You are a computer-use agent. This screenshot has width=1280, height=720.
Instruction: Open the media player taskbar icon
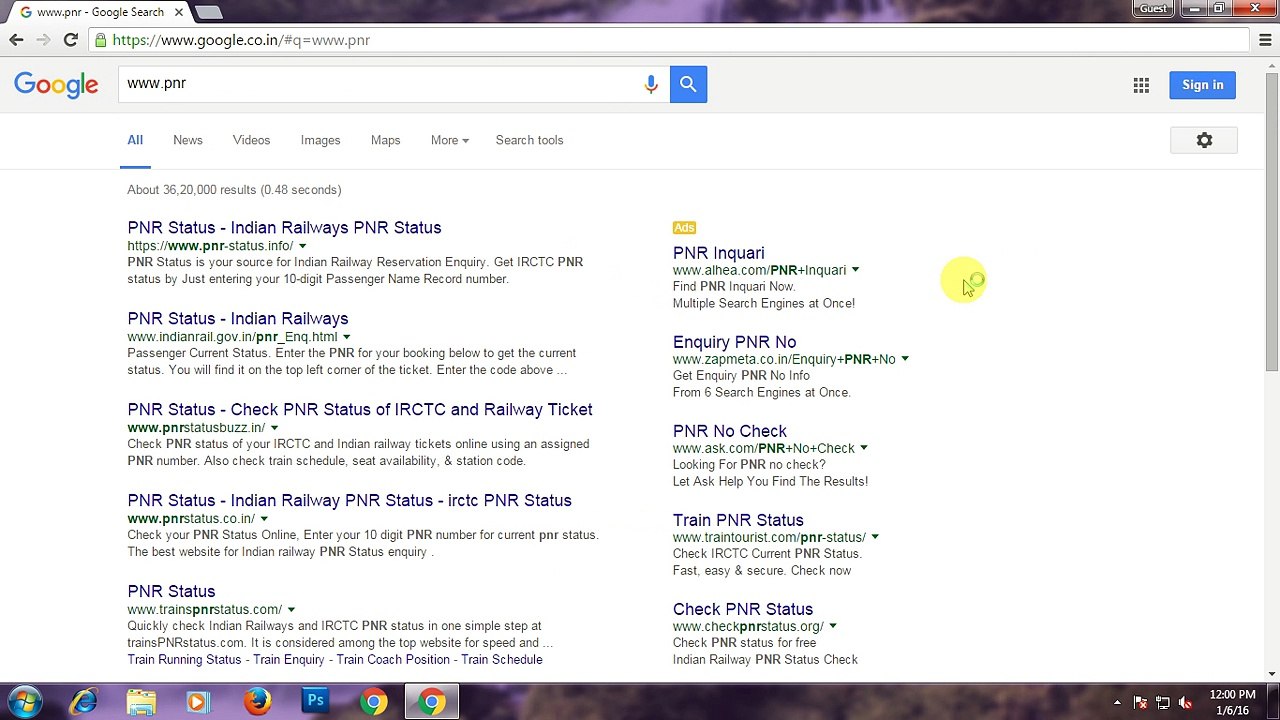click(x=197, y=702)
